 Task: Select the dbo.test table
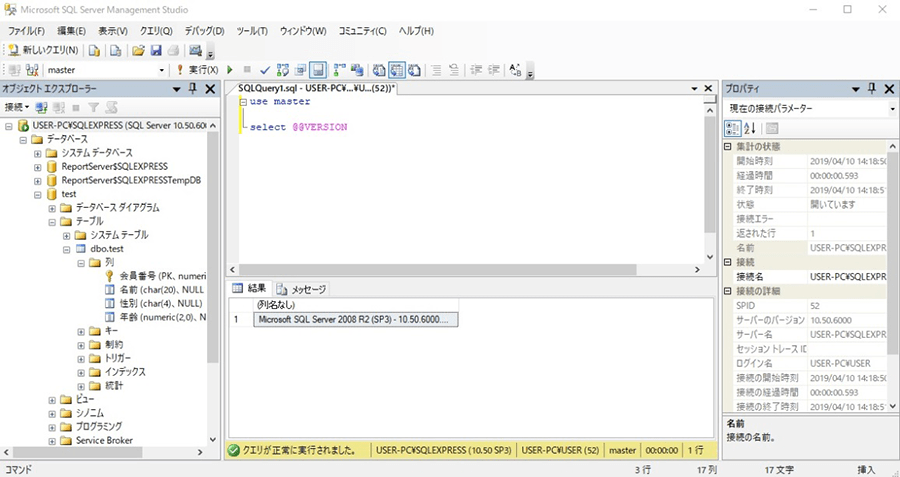107,249
